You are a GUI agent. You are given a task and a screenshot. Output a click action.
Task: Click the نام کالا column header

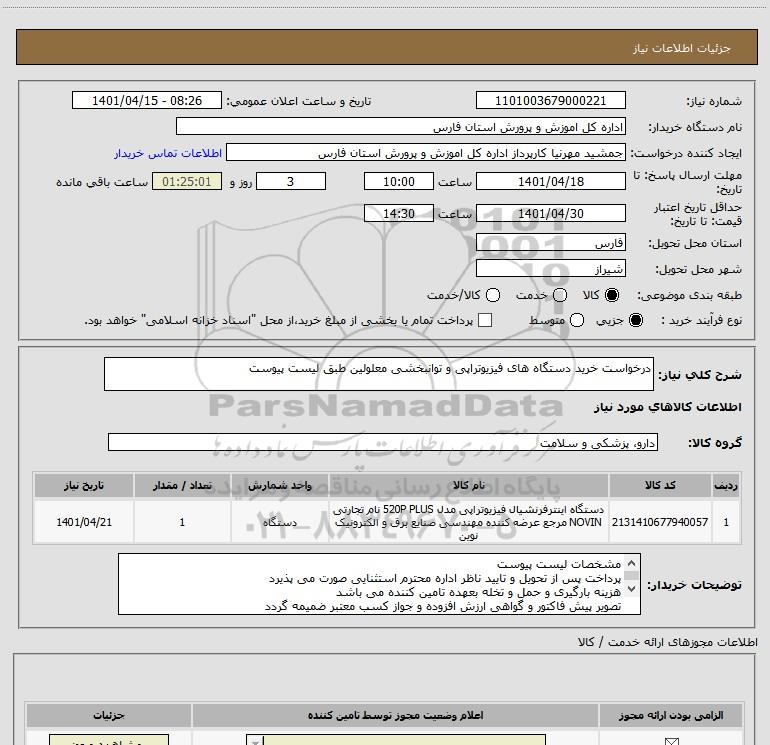[468, 485]
